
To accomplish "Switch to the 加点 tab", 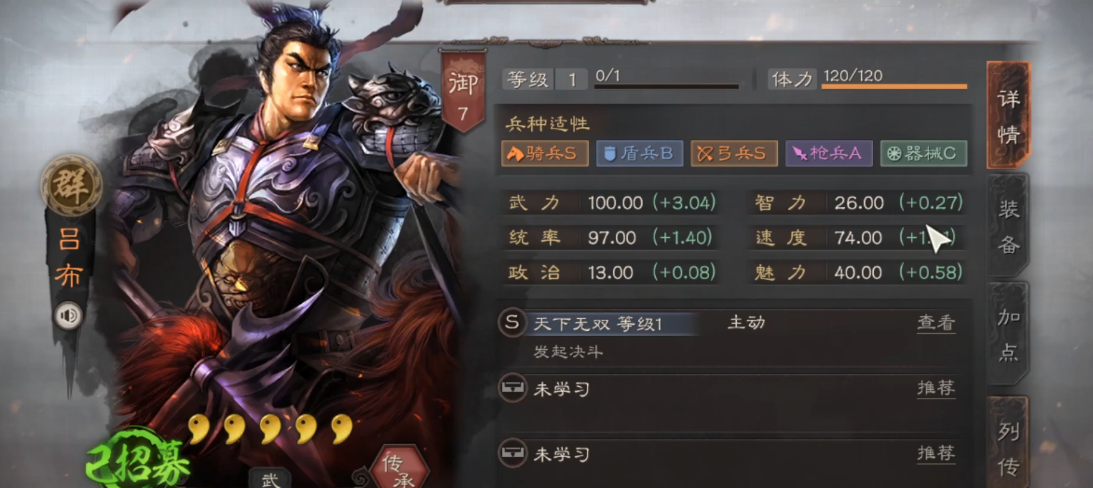I will 1009,333.
